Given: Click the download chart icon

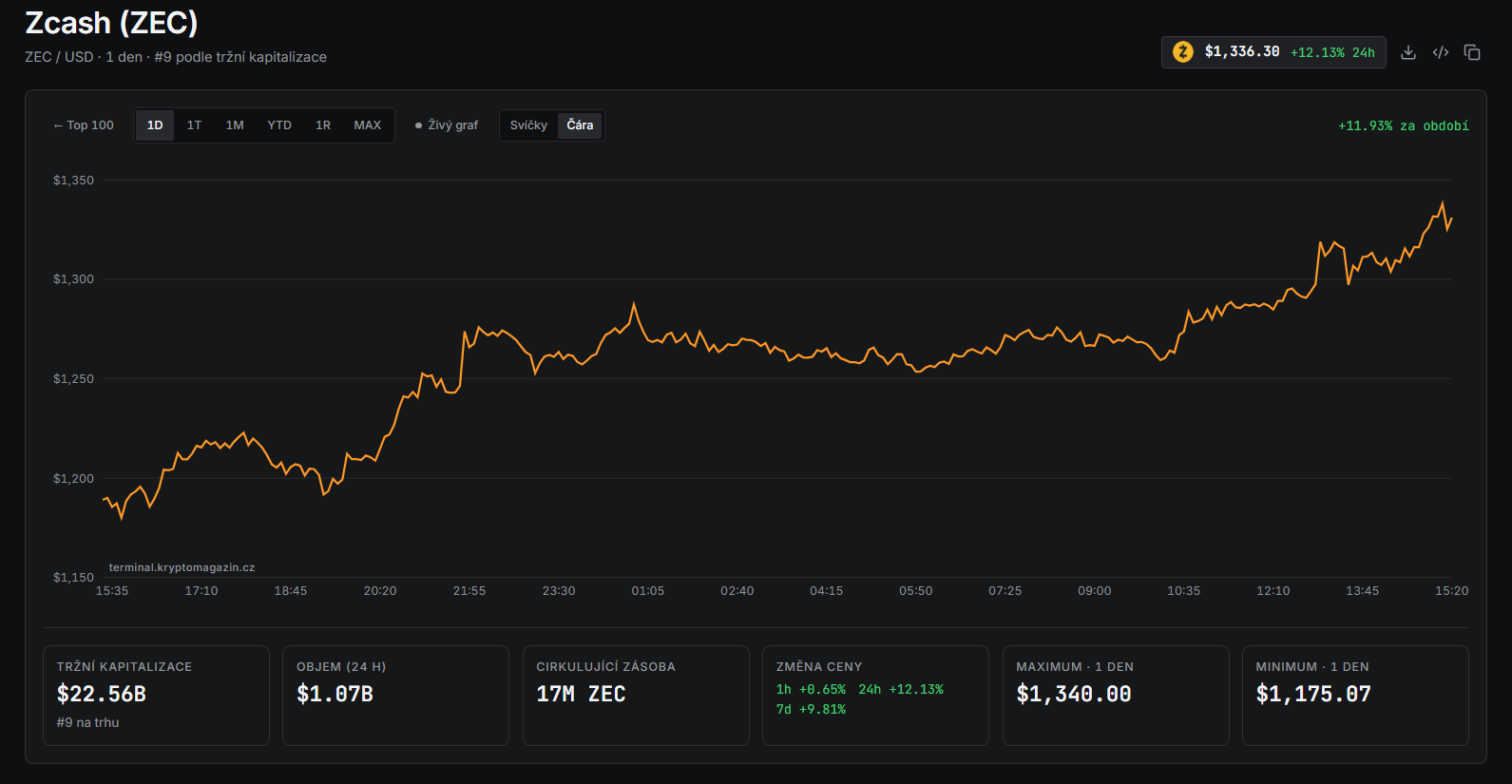Looking at the screenshot, I should coord(1408,52).
